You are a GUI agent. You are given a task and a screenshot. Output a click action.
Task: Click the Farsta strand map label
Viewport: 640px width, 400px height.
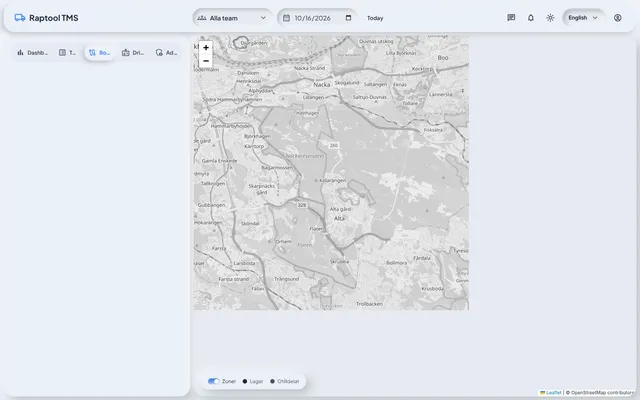pyautogui.click(x=233, y=279)
